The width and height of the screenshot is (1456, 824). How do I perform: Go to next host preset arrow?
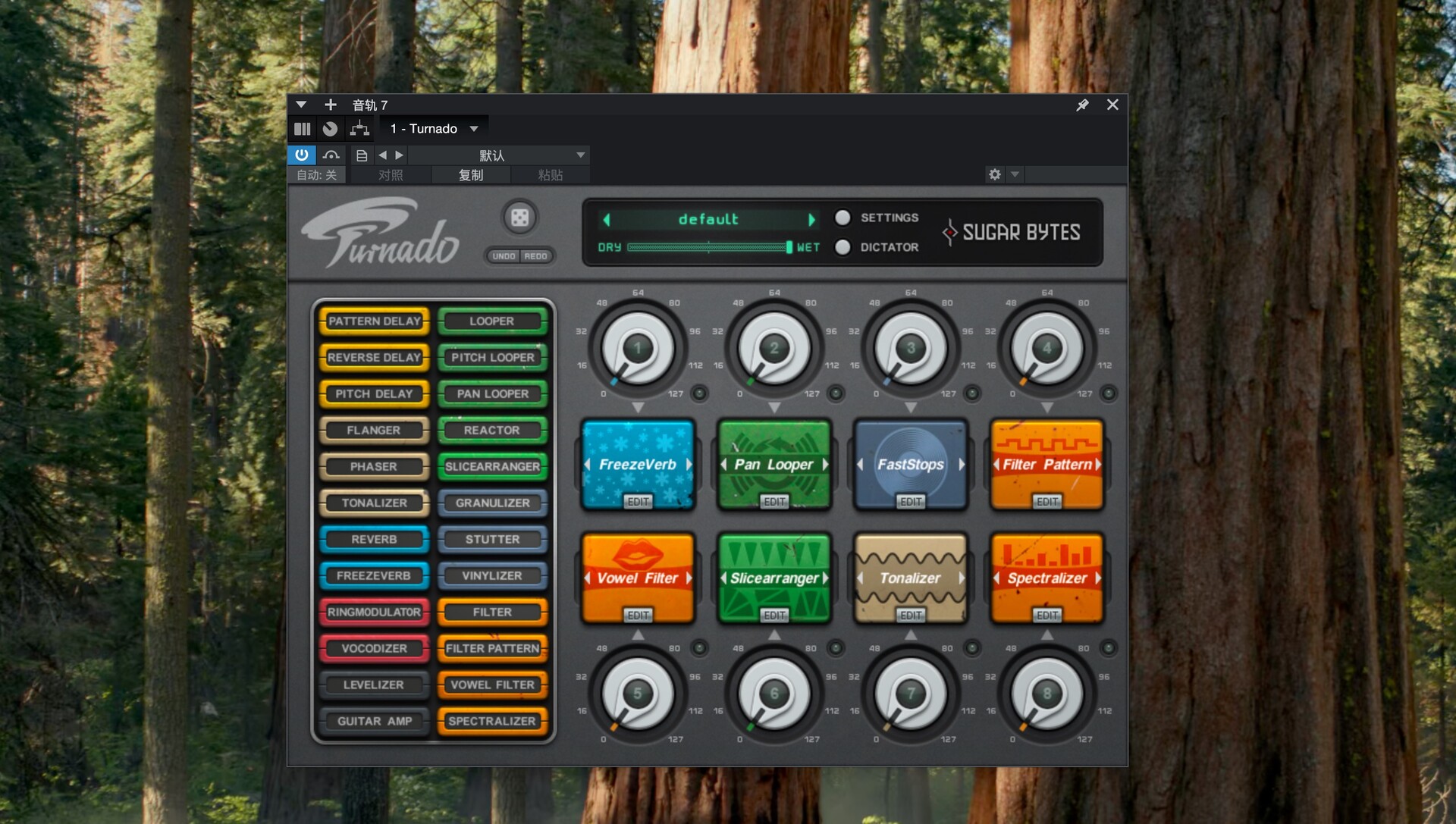[x=399, y=155]
